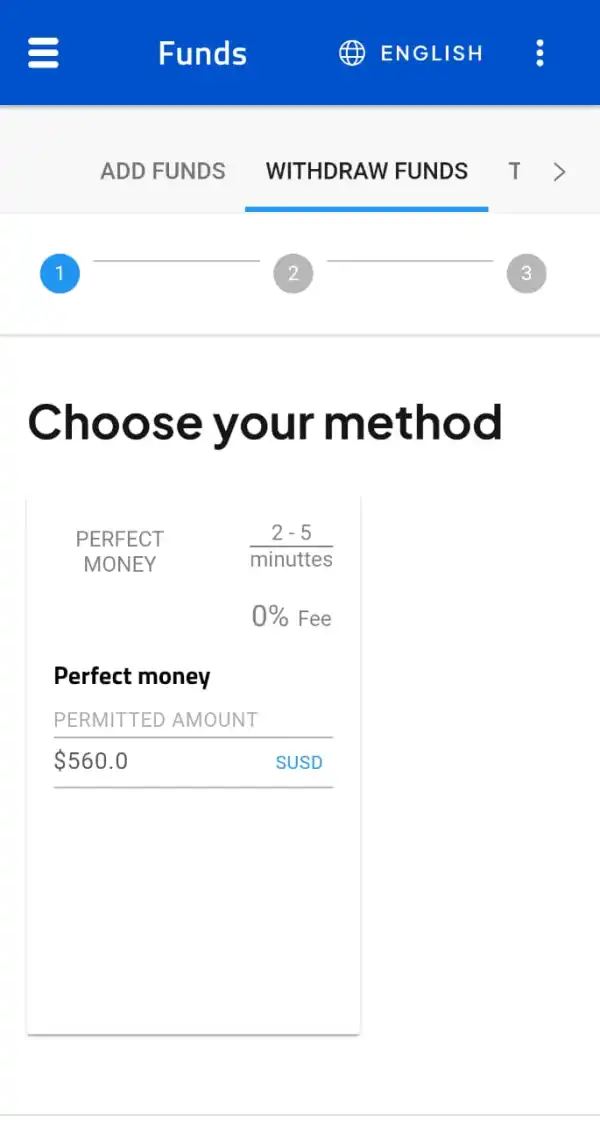The width and height of the screenshot is (600, 1121).
Task: Click the PERFECT MONEY logo text
Action: click(120, 551)
